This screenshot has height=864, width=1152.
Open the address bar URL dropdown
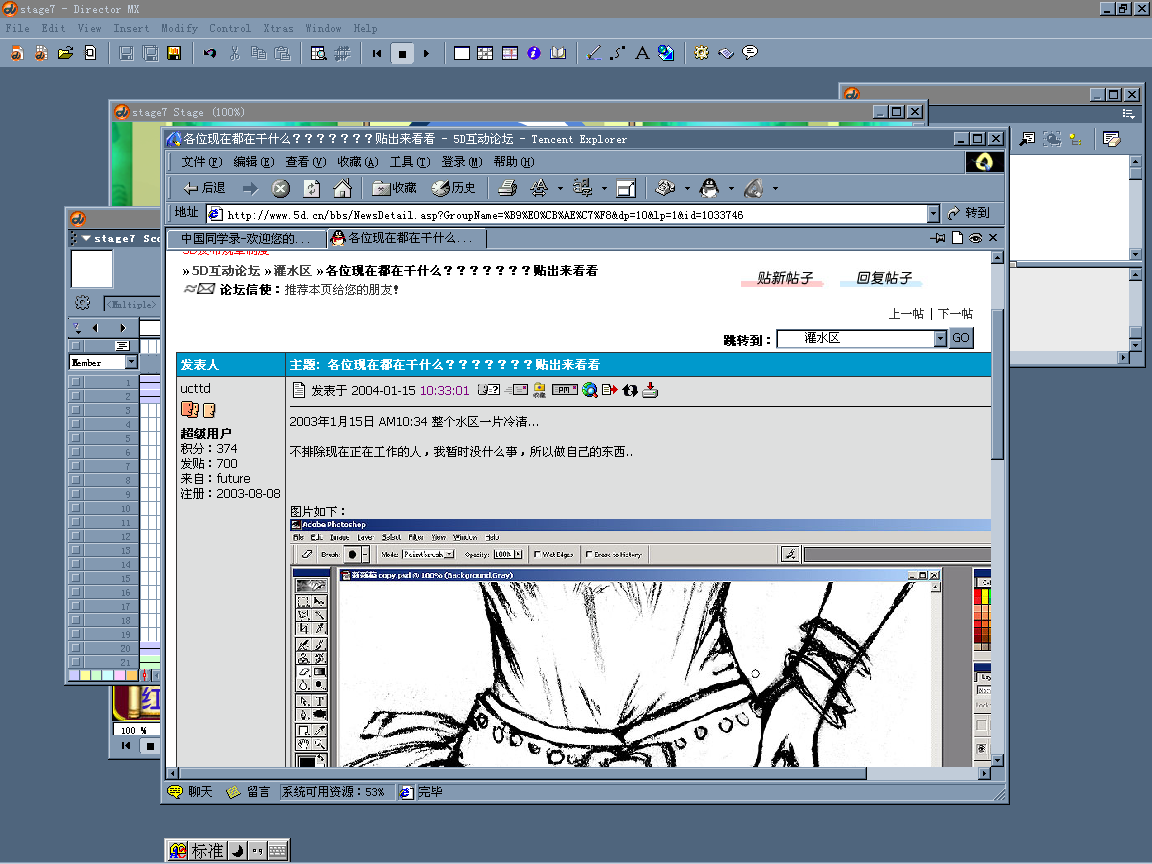[933, 214]
